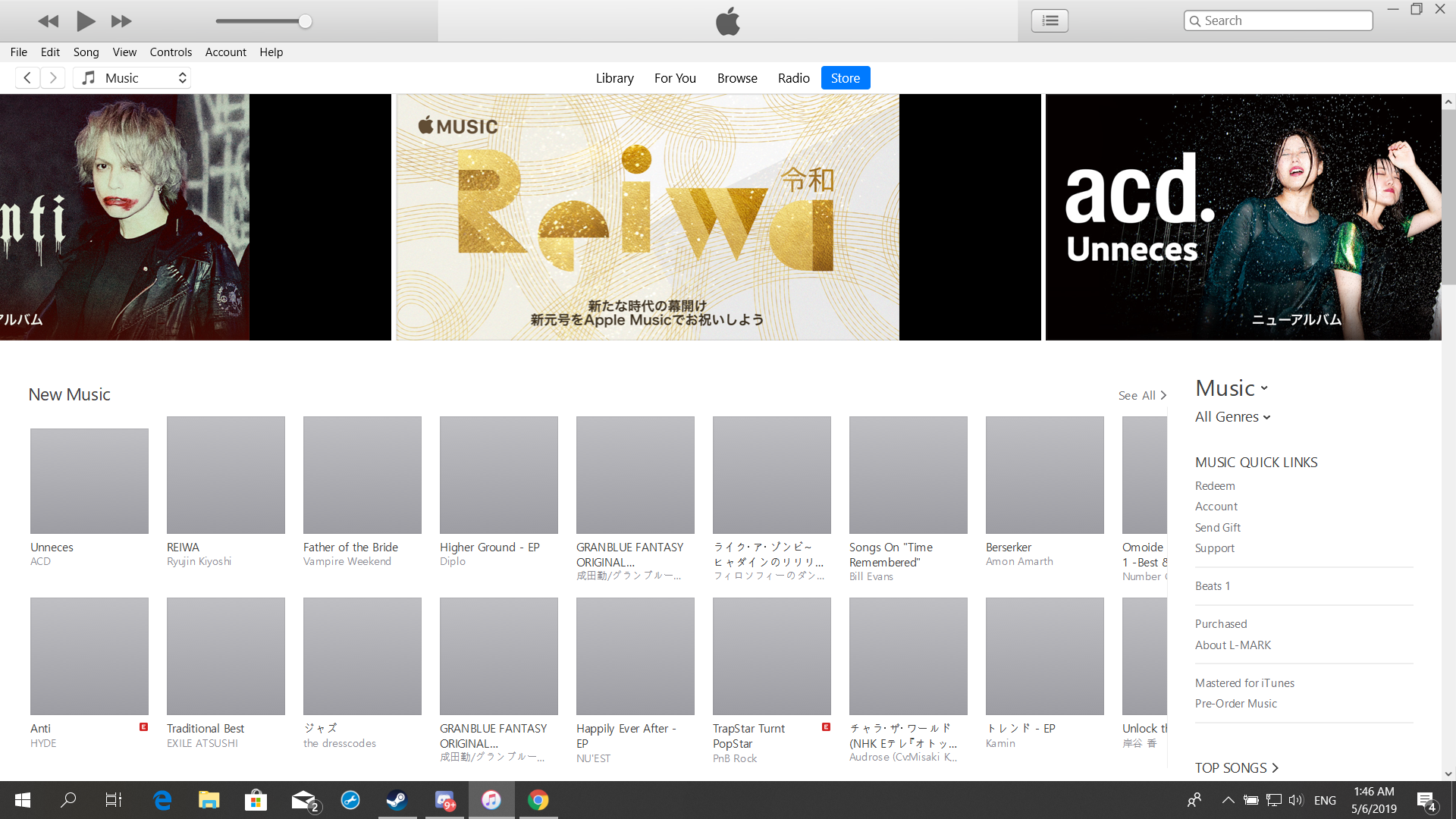The height and width of the screenshot is (819, 1456).
Task: Expand the Music category heading dropdown
Action: click(x=1232, y=388)
